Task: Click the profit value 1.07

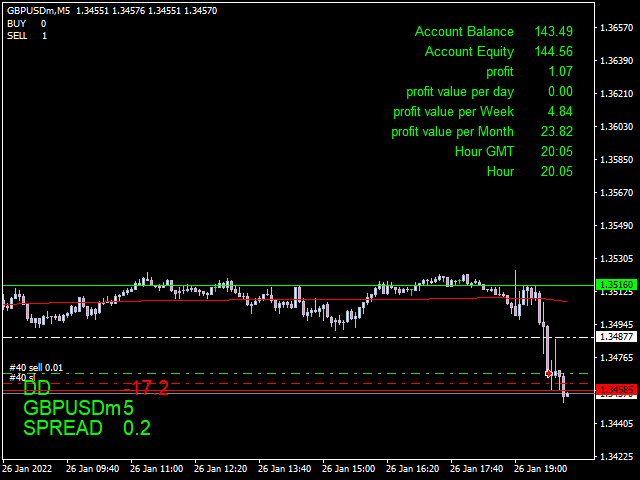Action: [560, 71]
